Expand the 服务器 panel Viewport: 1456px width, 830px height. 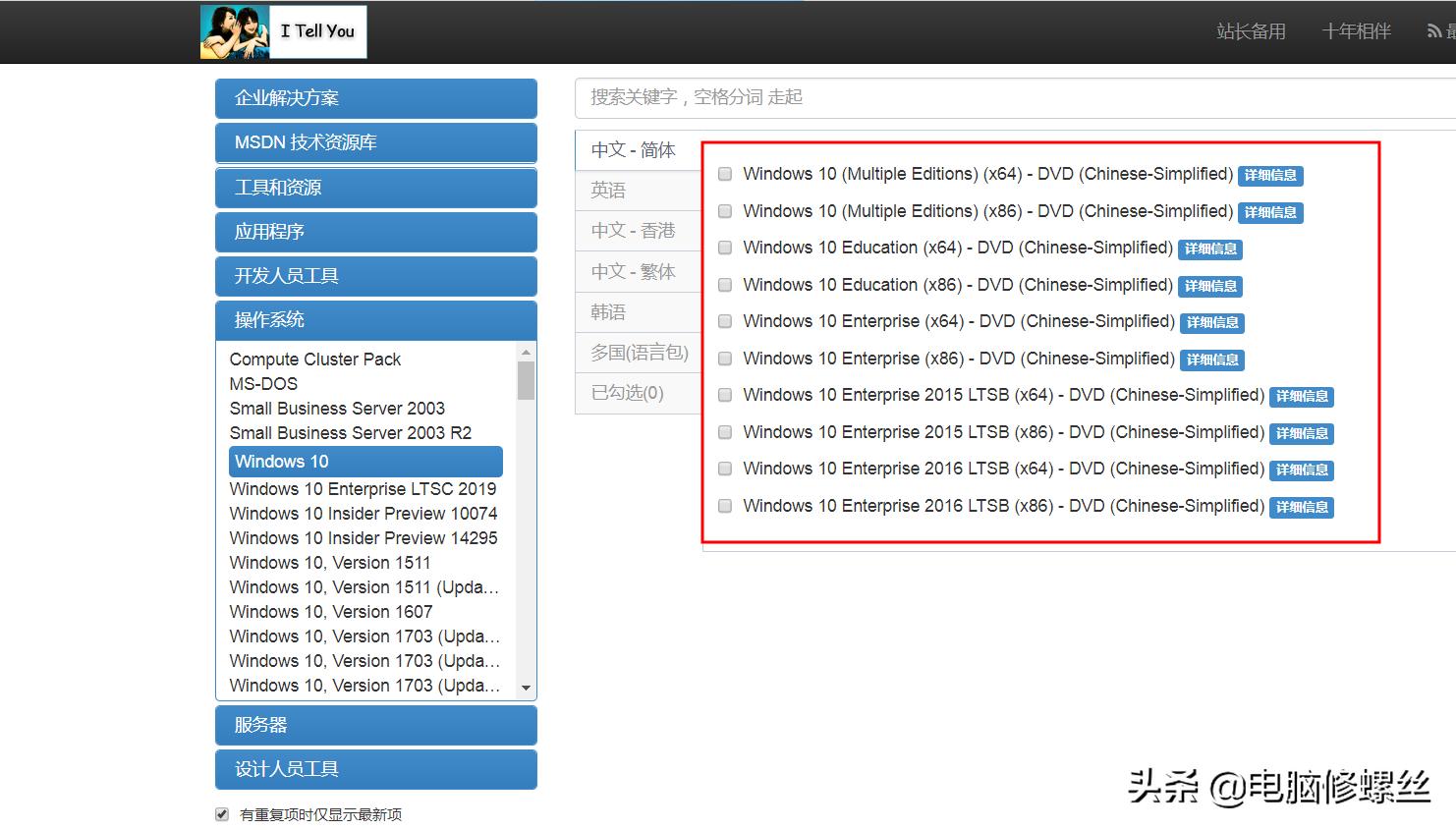tap(376, 725)
